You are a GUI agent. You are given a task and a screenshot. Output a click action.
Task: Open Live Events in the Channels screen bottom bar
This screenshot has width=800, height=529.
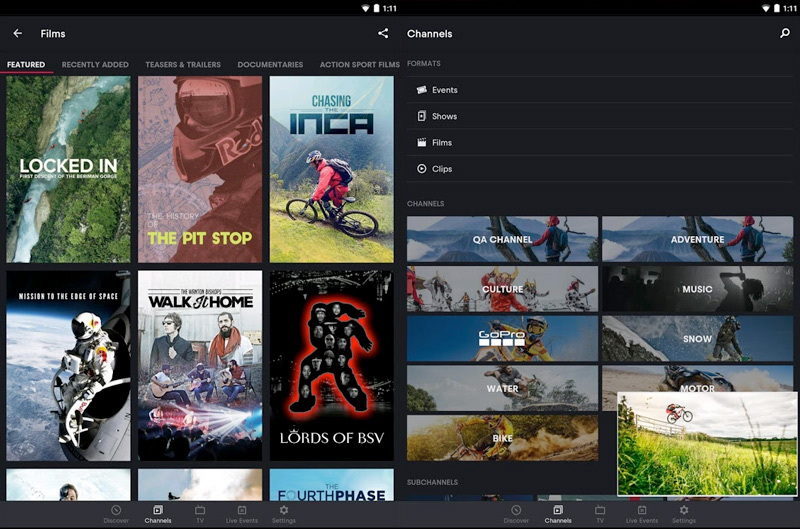[642, 514]
